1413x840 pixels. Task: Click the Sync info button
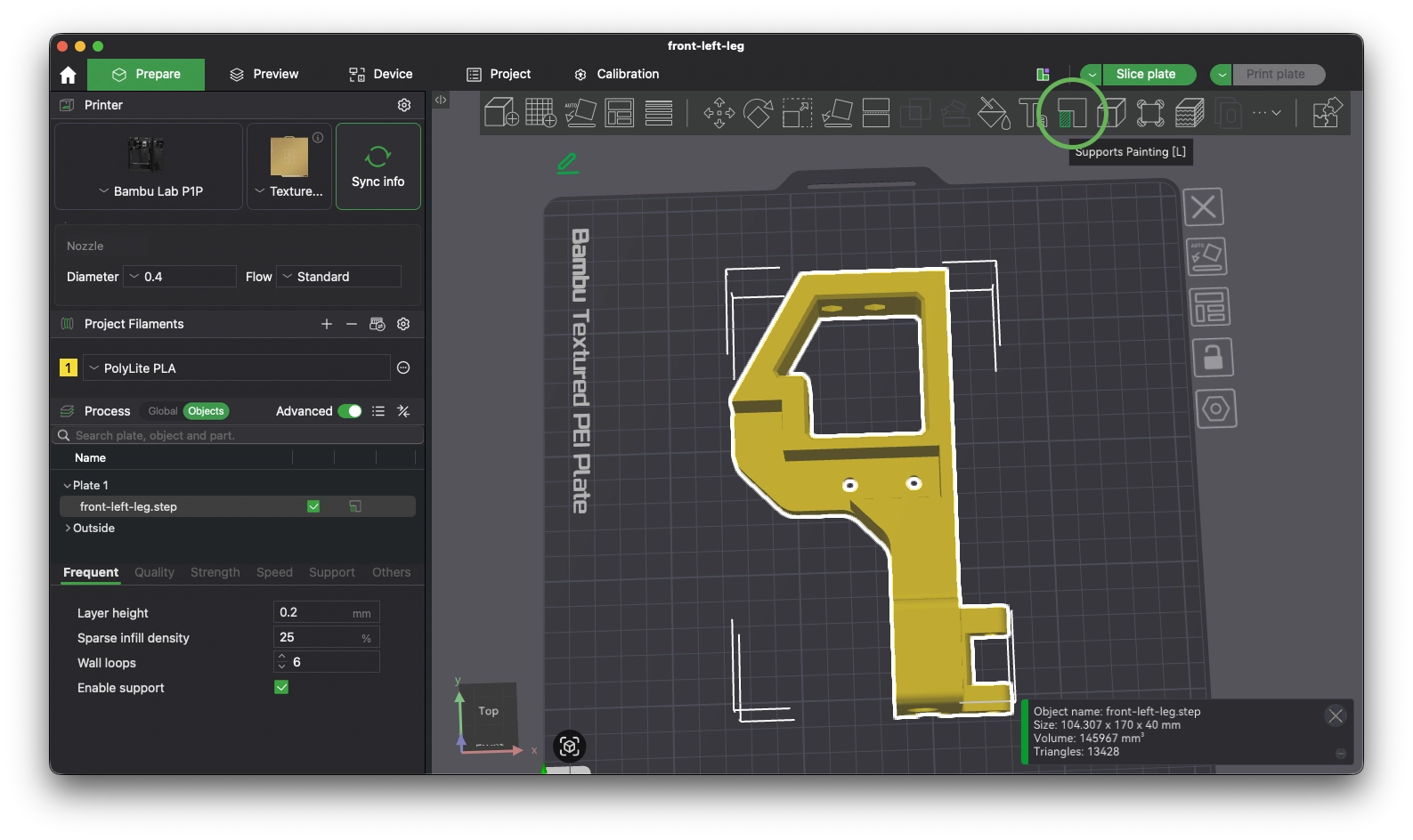coord(378,166)
